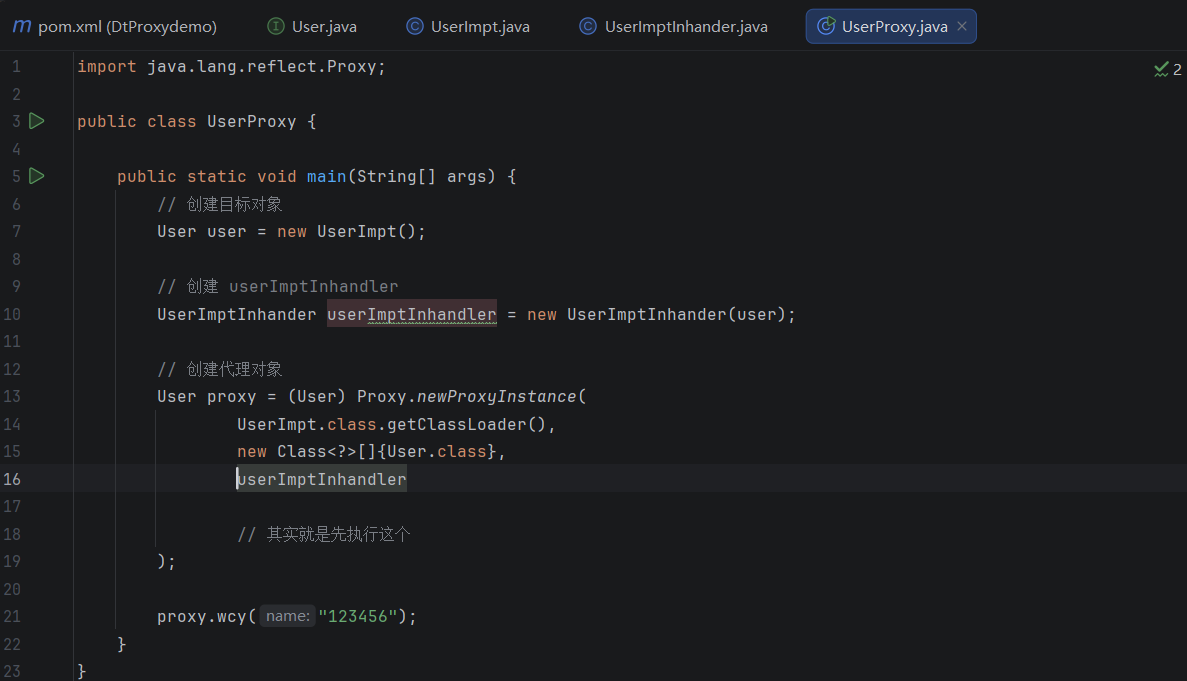Click the Class<?>[]{User.class} expression
1187x681 pixels.
[387, 452]
